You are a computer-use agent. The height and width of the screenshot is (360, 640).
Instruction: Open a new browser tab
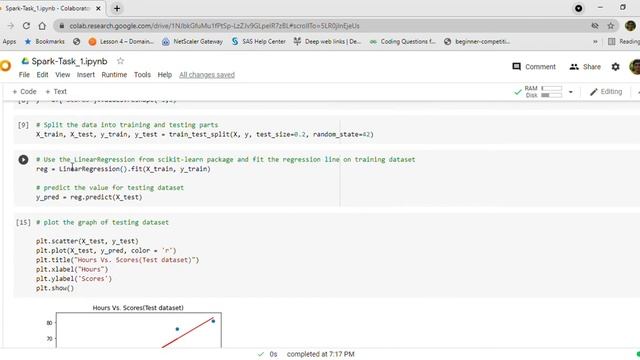(117, 8)
